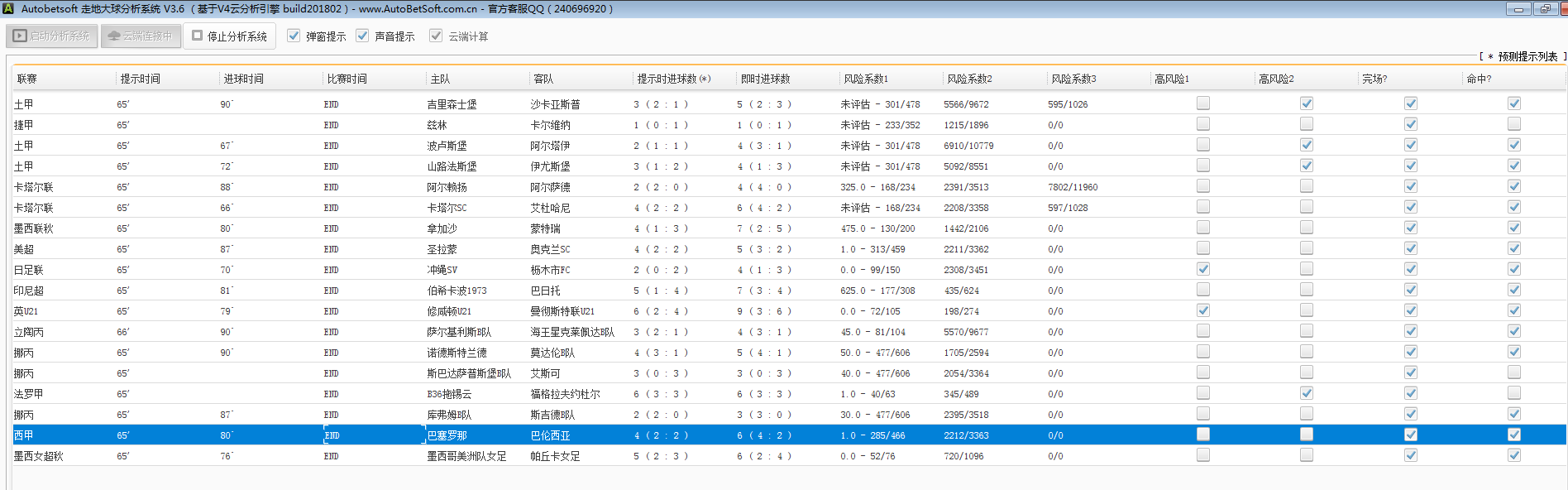Select the 巴塞罗那 vs 巴伦西亚 row

pyautogui.click(x=447, y=435)
